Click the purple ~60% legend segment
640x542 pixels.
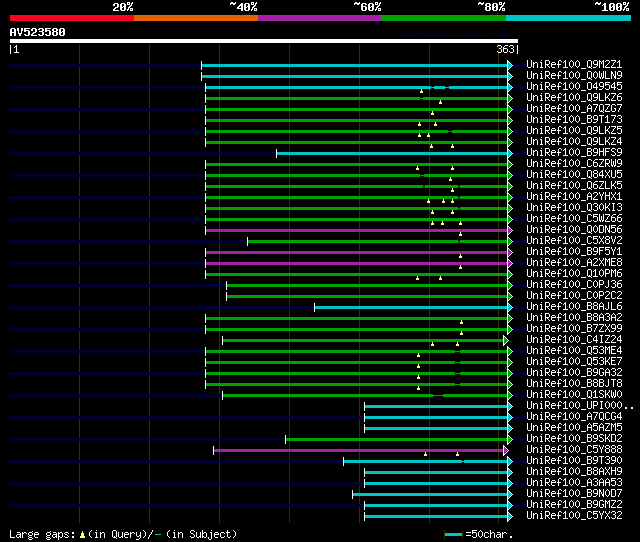(x=320, y=18)
